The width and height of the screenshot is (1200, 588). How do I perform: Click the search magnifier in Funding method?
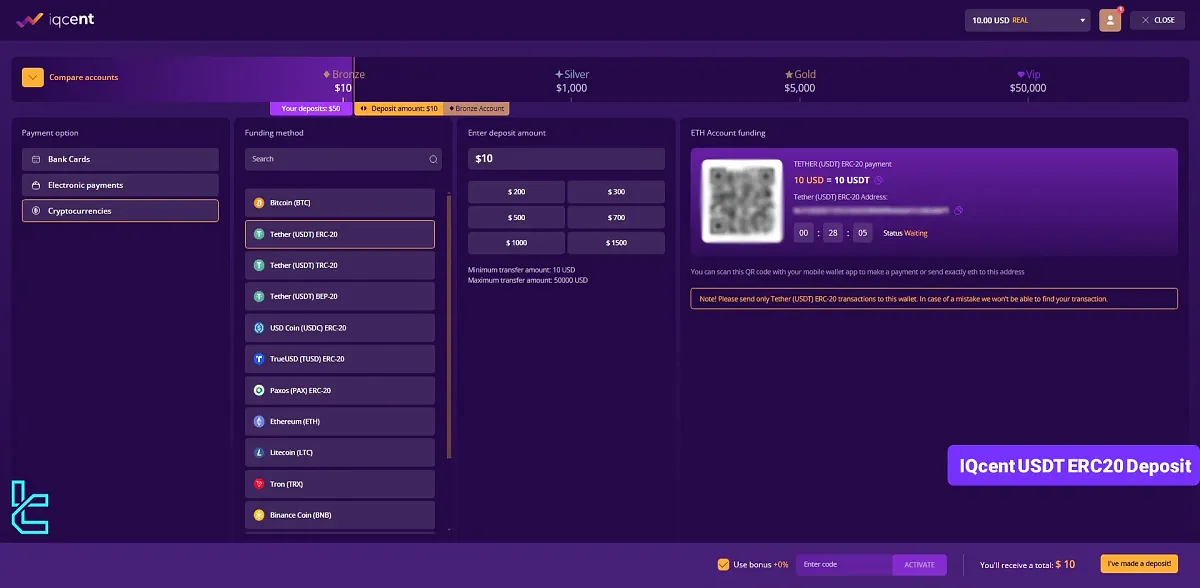(x=433, y=159)
